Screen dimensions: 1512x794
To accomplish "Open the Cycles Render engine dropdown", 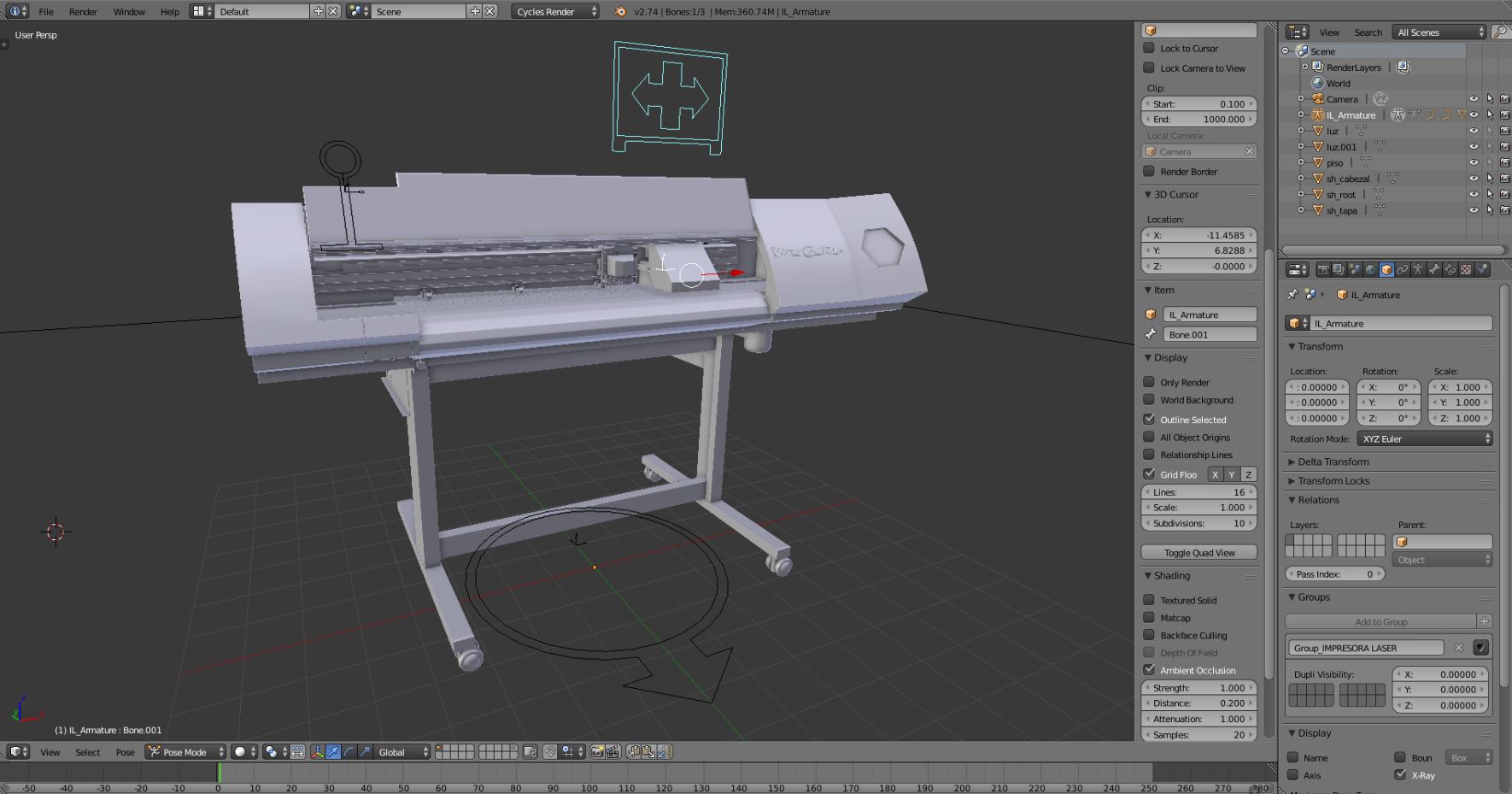I will 556,12.
